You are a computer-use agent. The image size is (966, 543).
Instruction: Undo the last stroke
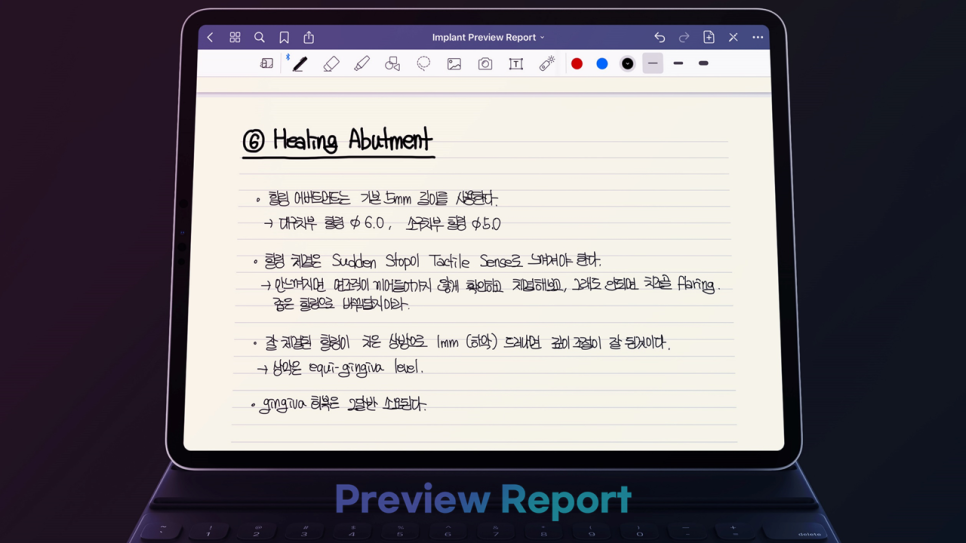pos(660,38)
